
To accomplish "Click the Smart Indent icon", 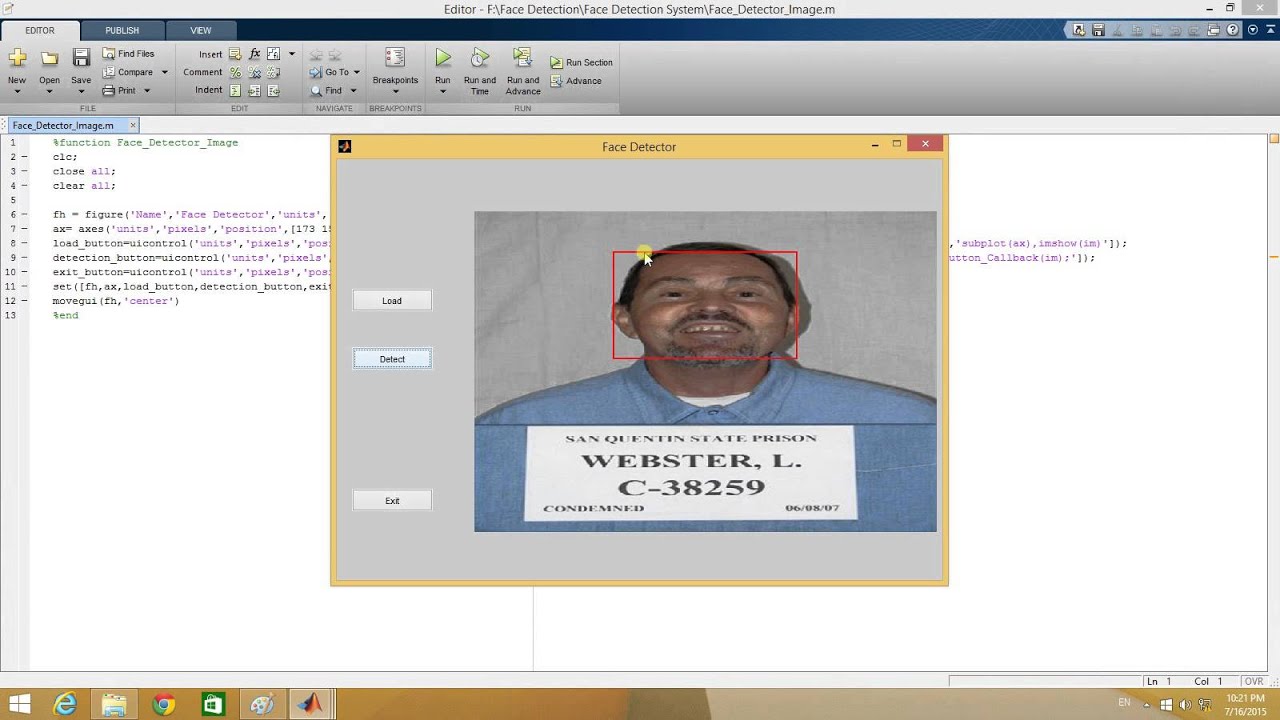I will (x=235, y=90).
